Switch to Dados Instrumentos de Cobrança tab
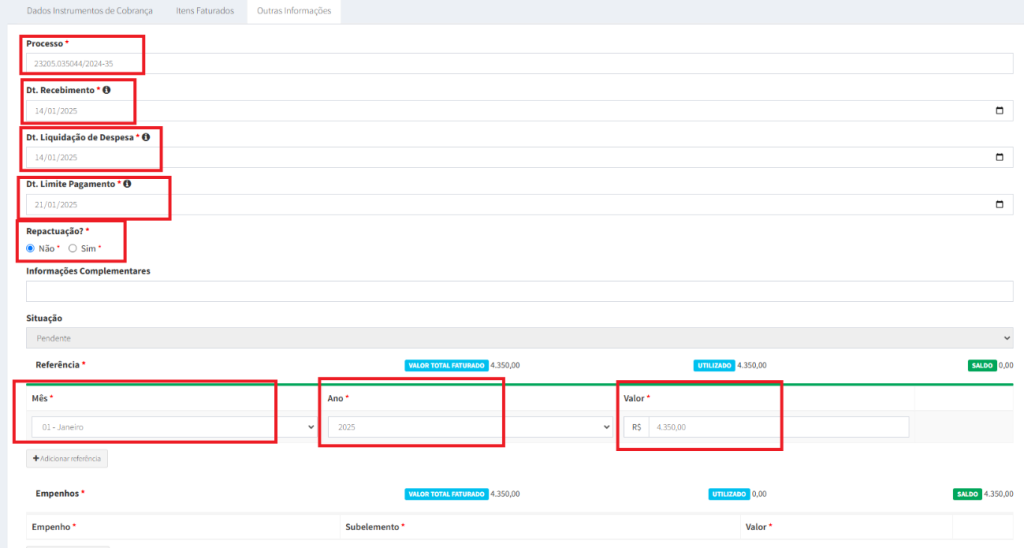Screen dimensions: 1024x548 click(x=89, y=11)
